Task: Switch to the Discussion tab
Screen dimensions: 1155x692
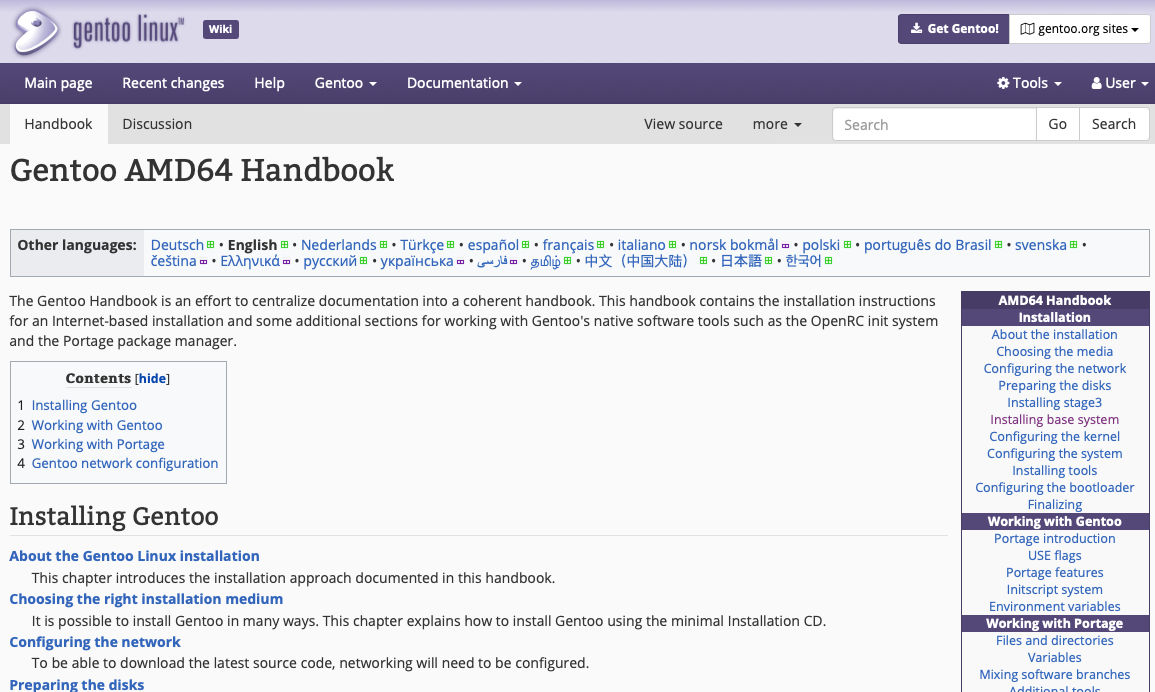Action: coord(157,124)
